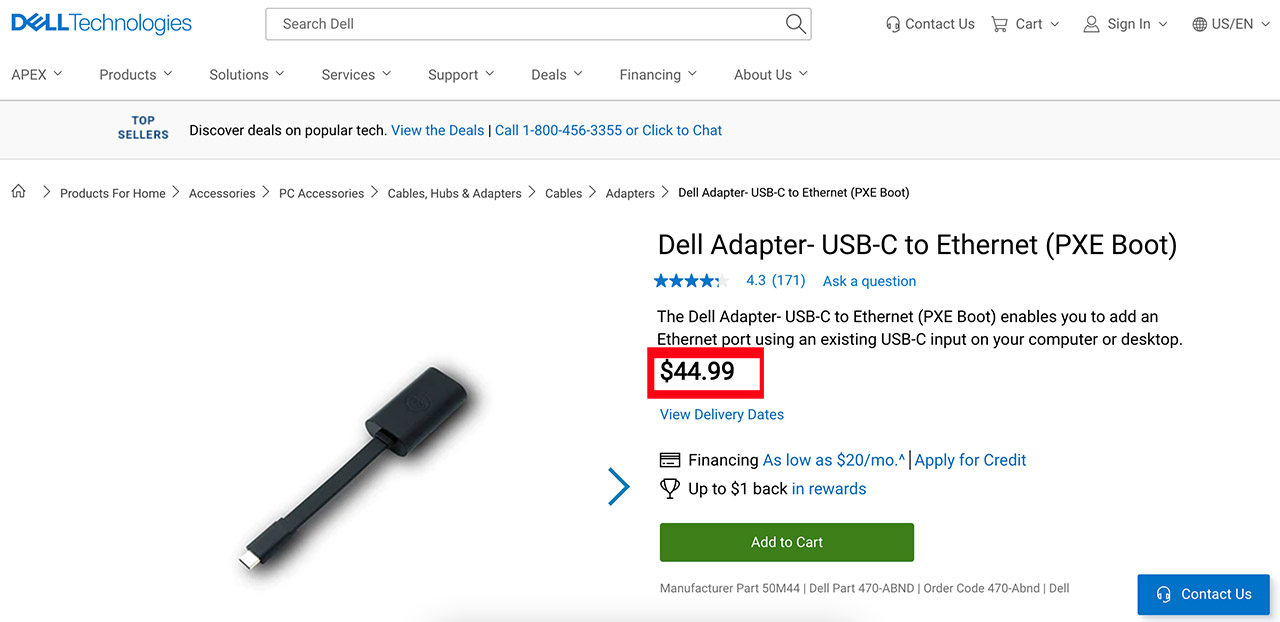This screenshot has width=1280, height=622.
Task: Click into the Search Dell field
Action: 520,24
